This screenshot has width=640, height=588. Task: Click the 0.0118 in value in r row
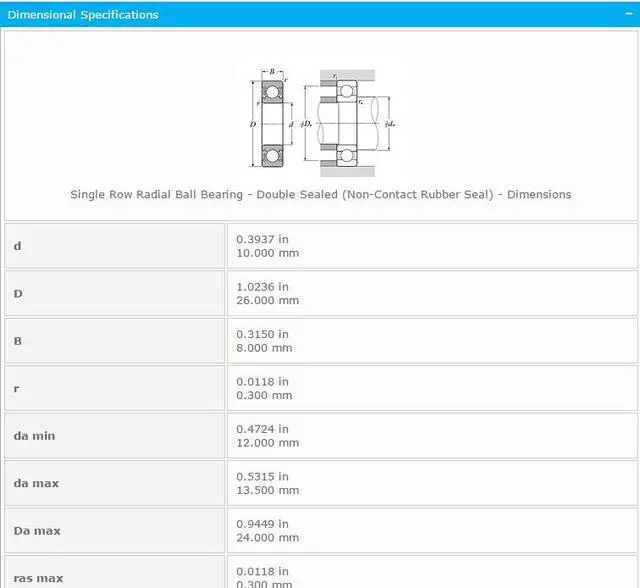pyautogui.click(x=262, y=381)
